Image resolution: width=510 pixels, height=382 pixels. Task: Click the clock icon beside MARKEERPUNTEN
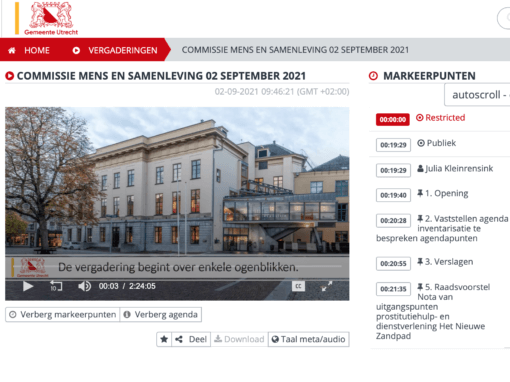tap(373, 76)
